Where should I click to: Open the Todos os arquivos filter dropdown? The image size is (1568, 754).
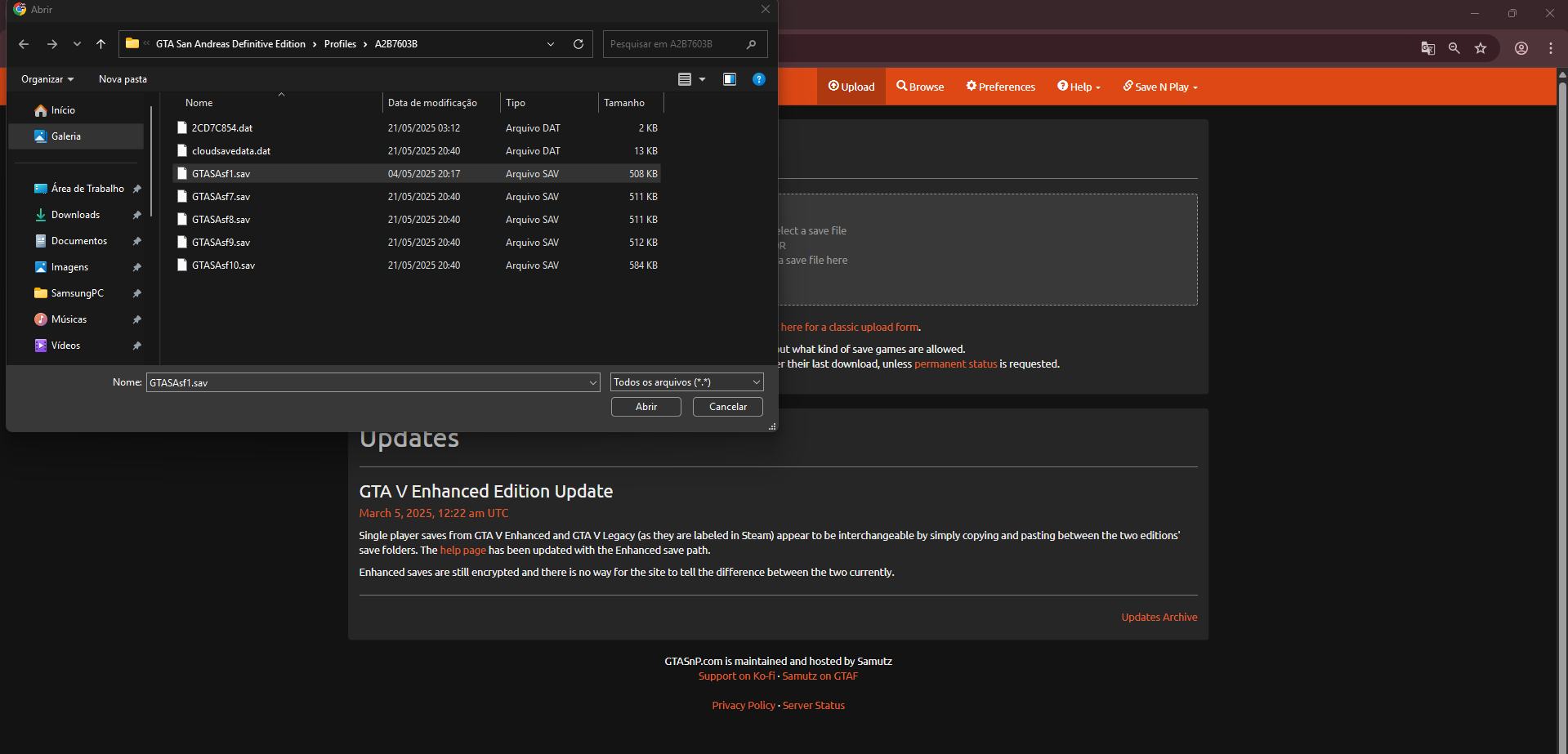pos(687,382)
